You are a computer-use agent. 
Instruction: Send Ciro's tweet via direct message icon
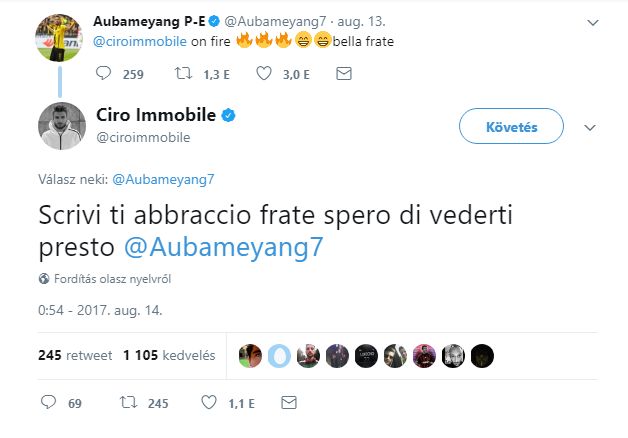288,402
